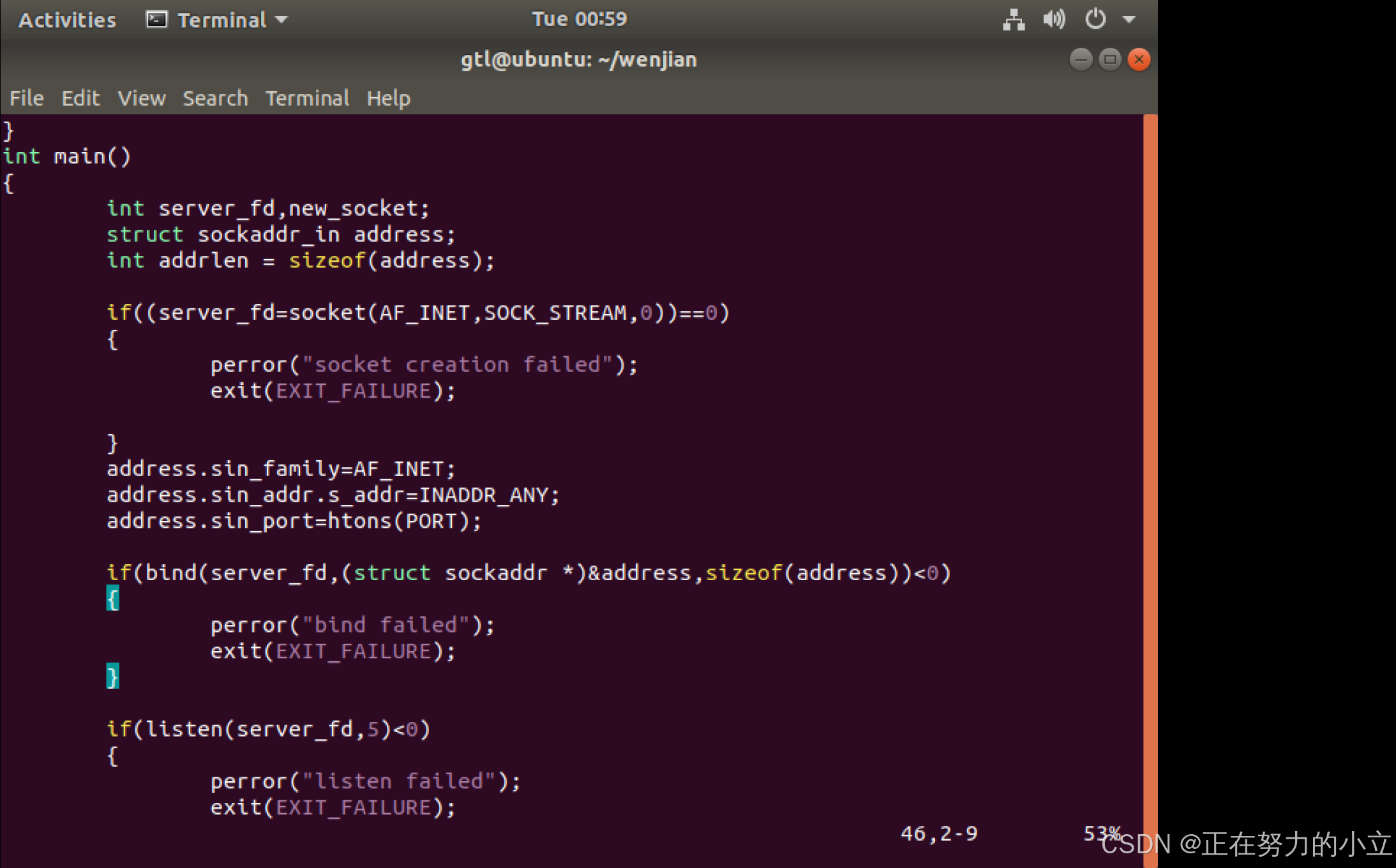Open the Help menu
Viewport: 1396px width, 868px height.
(x=388, y=98)
